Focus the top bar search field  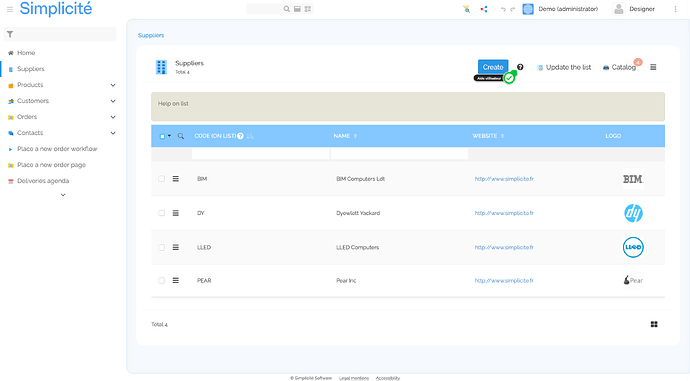point(264,9)
